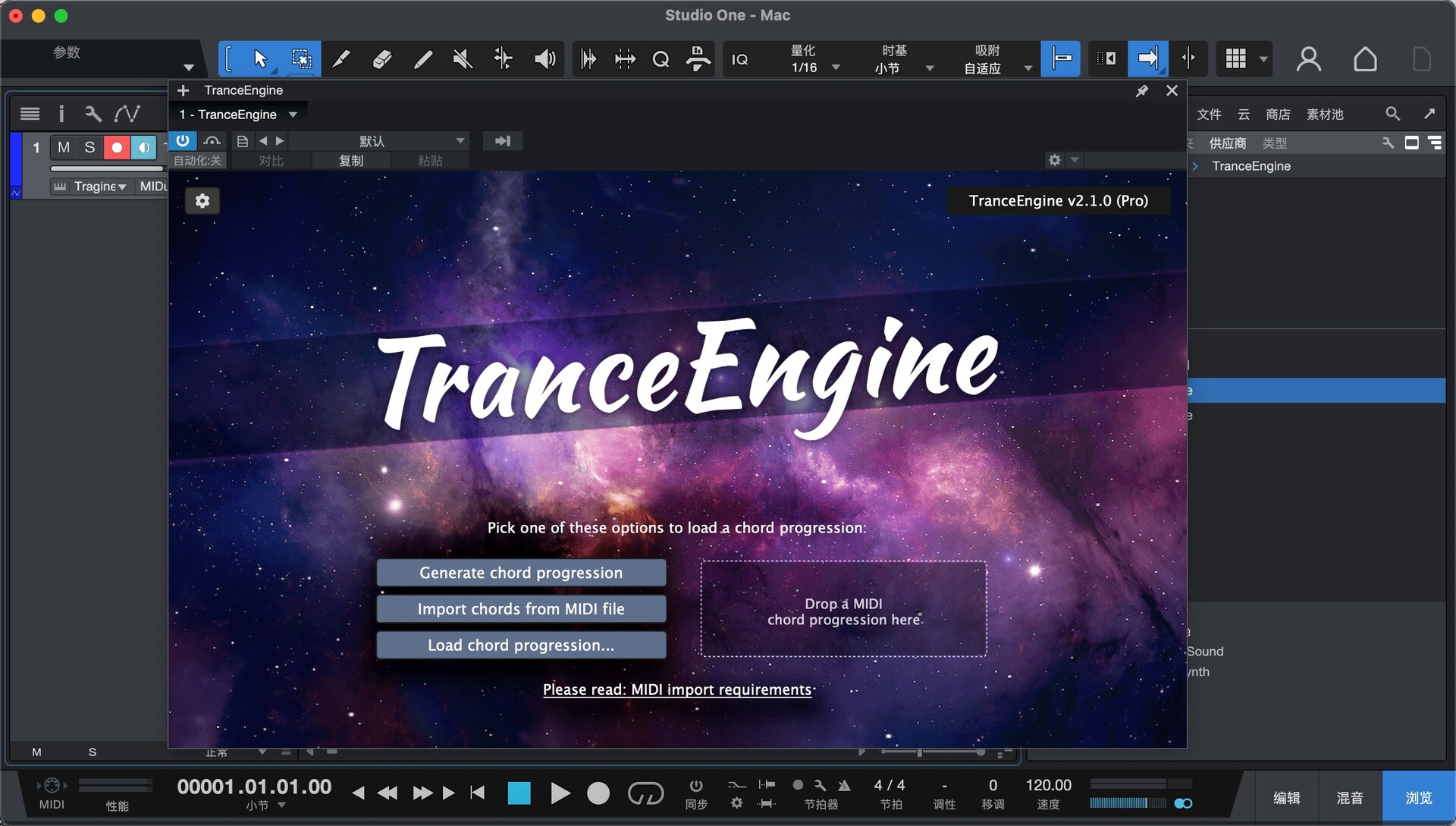Screen dimensions: 1456x826
Task: Start playback with the play button
Action: coord(560,793)
